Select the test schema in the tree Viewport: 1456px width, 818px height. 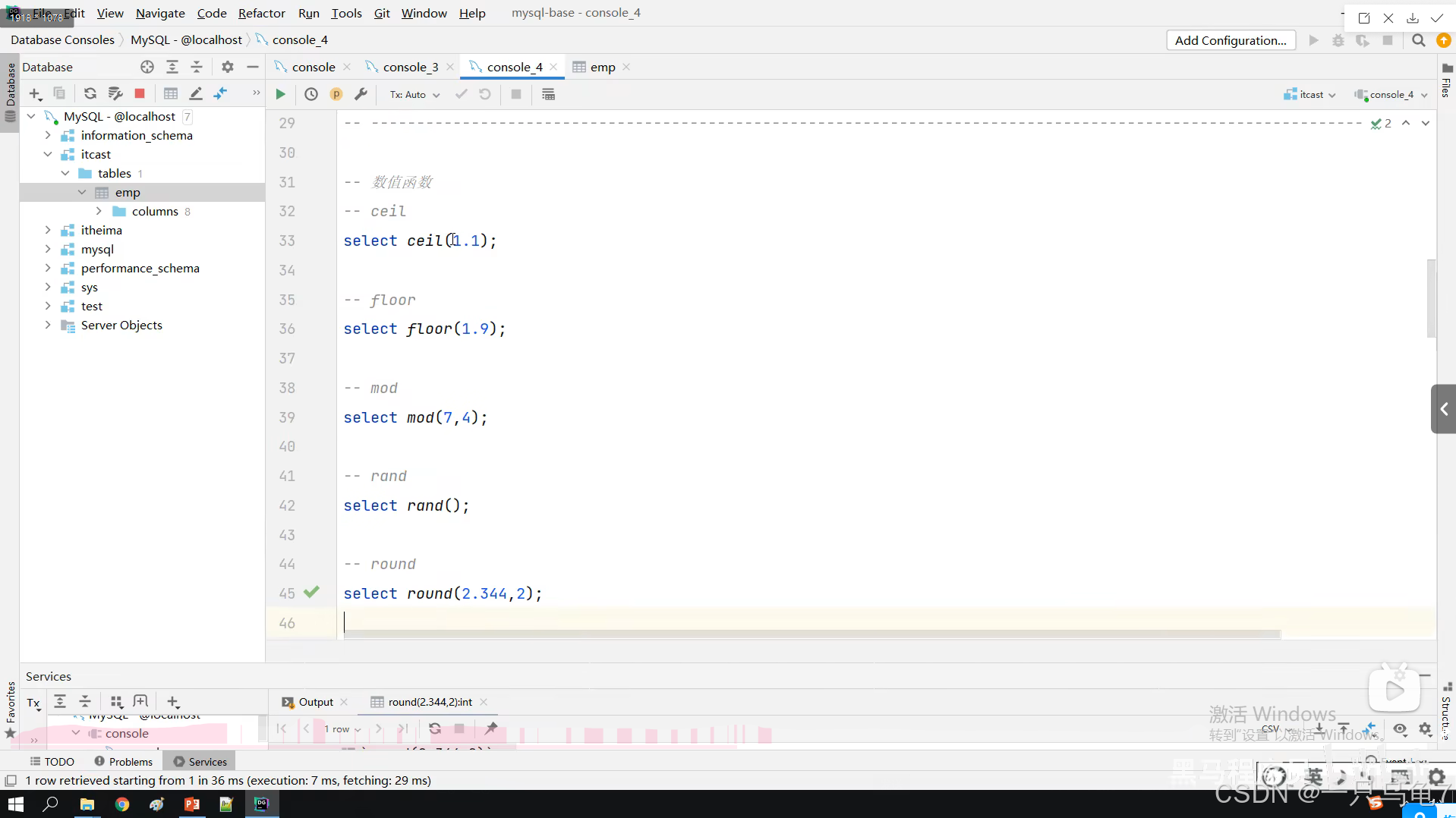[91, 306]
